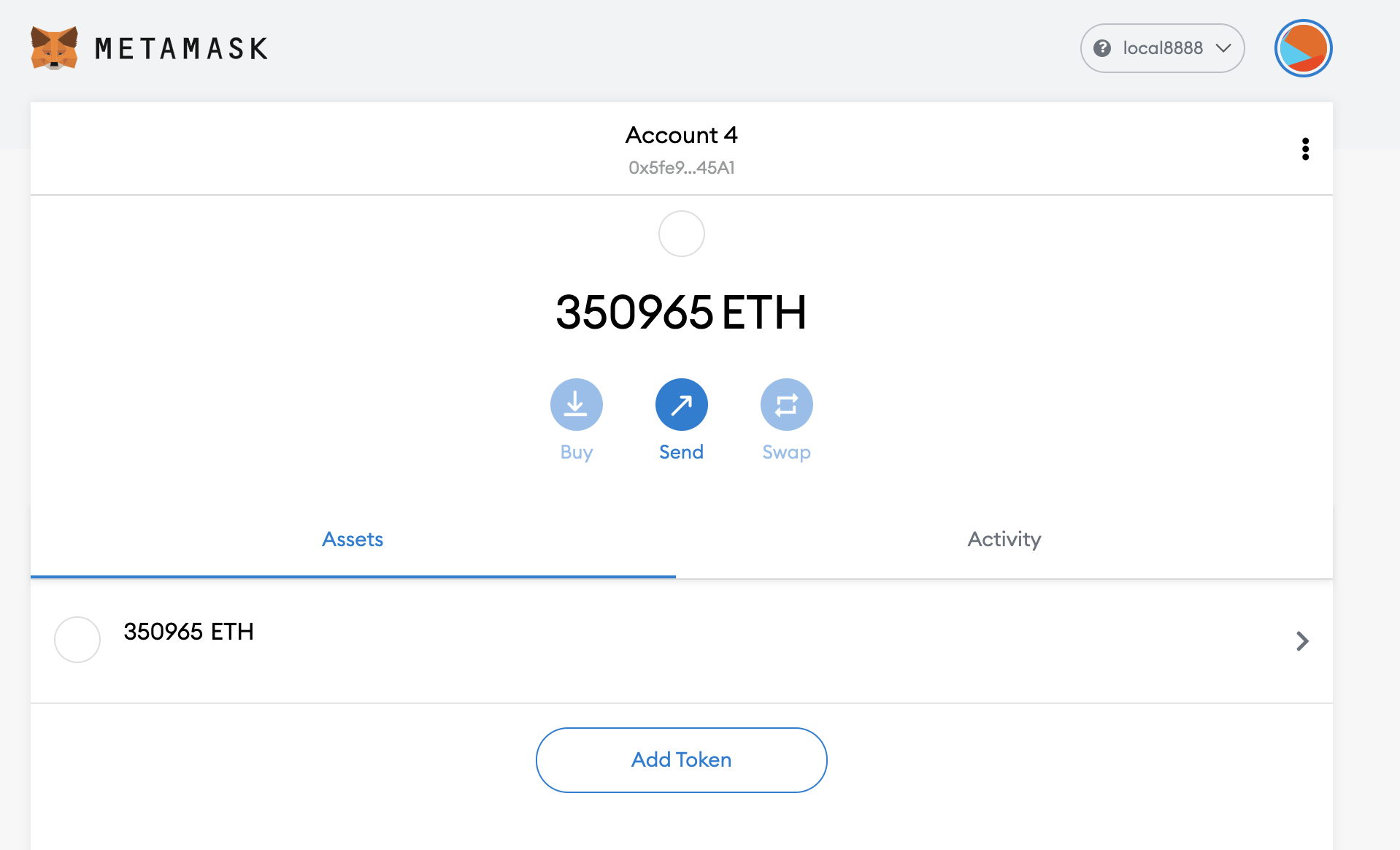Select the Buy icon
The height and width of the screenshot is (850, 1400).
576,404
